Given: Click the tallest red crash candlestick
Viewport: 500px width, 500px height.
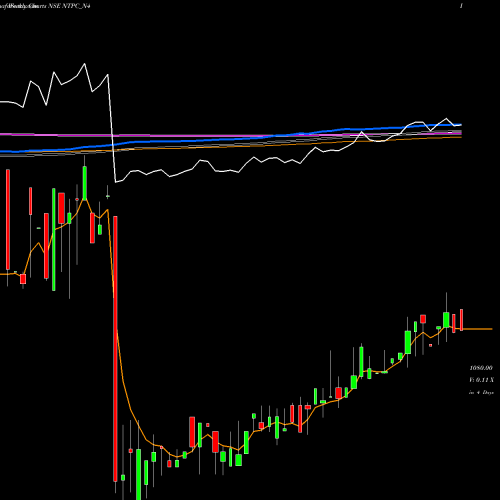Looking at the screenshot, I should coord(115,349).
